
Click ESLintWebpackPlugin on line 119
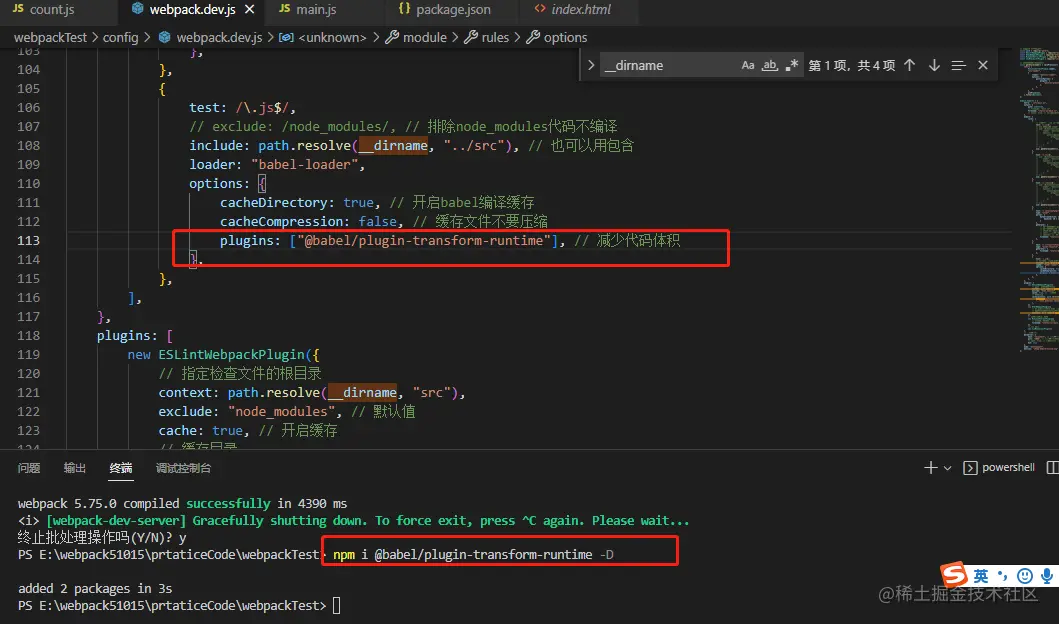click(232, 355)
